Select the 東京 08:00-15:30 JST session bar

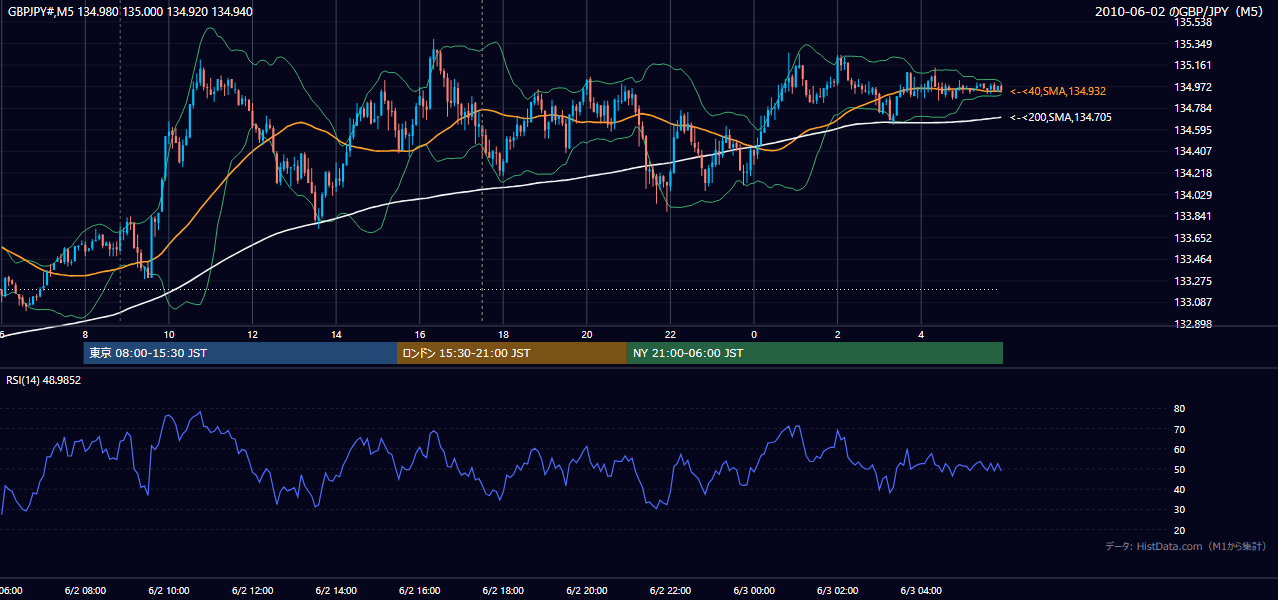241,353
